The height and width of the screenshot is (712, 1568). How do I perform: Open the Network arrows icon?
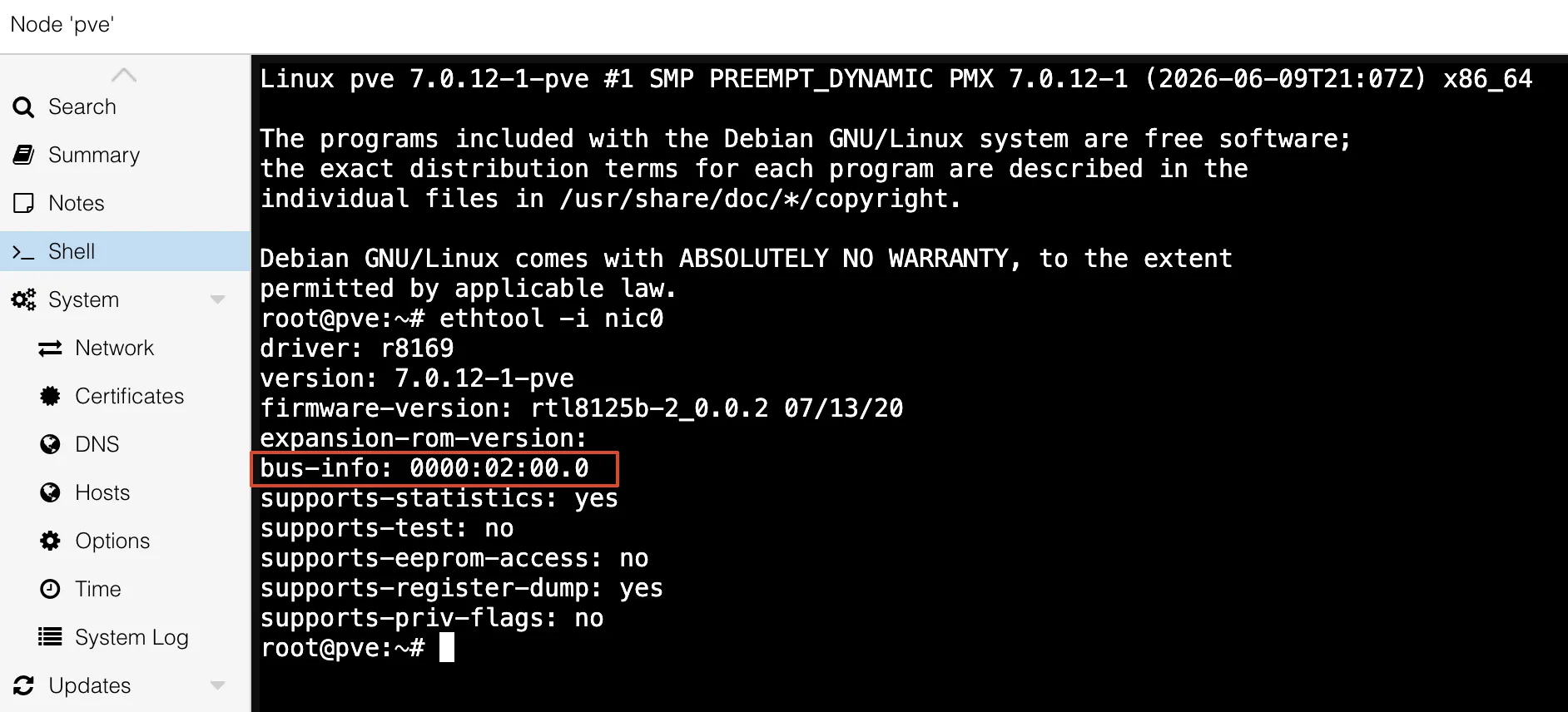(x=50, y=349)
